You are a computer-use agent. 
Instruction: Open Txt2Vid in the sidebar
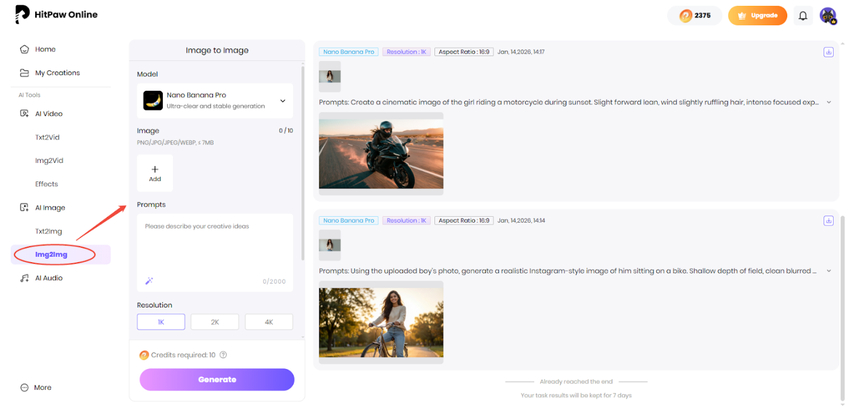tap(48, 137)
